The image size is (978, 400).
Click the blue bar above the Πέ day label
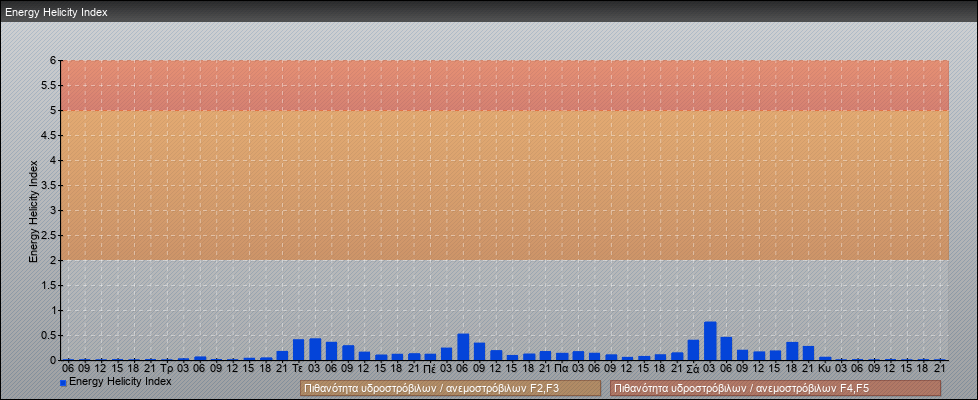click(x=430, y=357)
